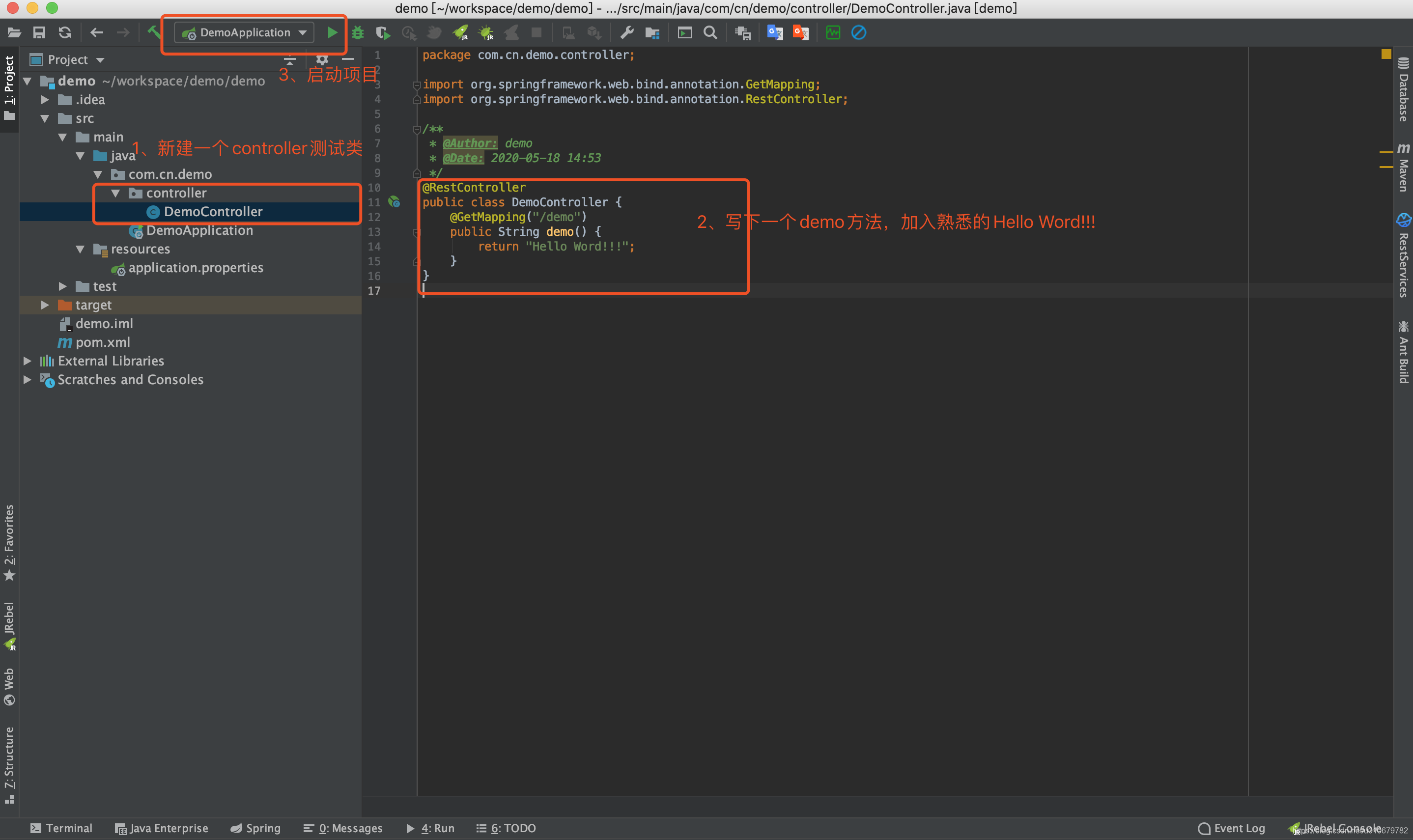Open the Run tool window

point(430,828)
